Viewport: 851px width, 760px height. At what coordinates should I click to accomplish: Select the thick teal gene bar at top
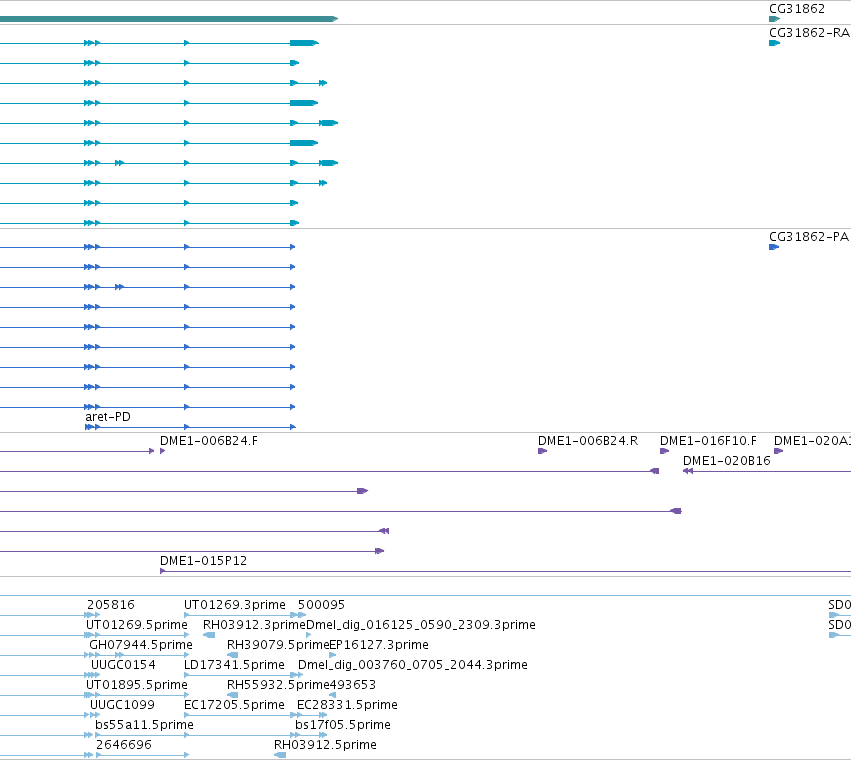point(169,19)
